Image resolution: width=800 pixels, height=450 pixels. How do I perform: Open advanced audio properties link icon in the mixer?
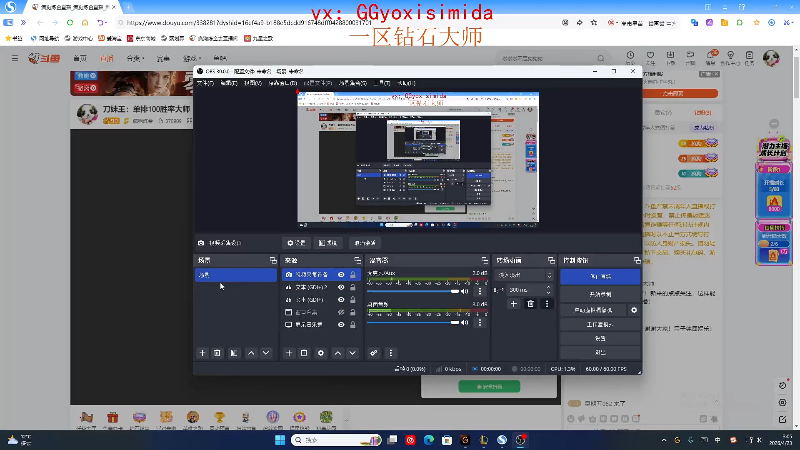click(x=374, y=353)
